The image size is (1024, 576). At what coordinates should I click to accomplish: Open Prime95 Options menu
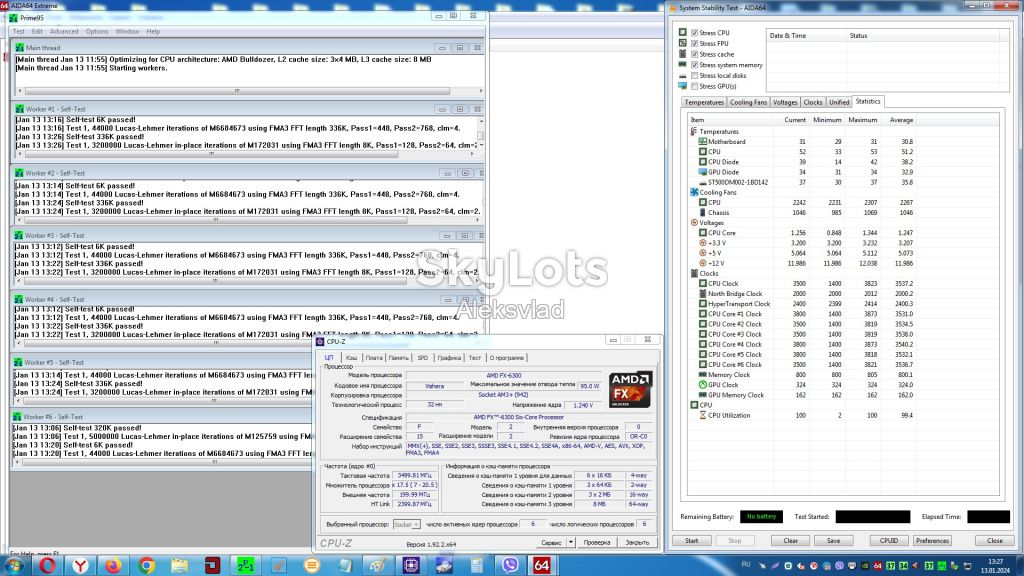coord(97,31)
